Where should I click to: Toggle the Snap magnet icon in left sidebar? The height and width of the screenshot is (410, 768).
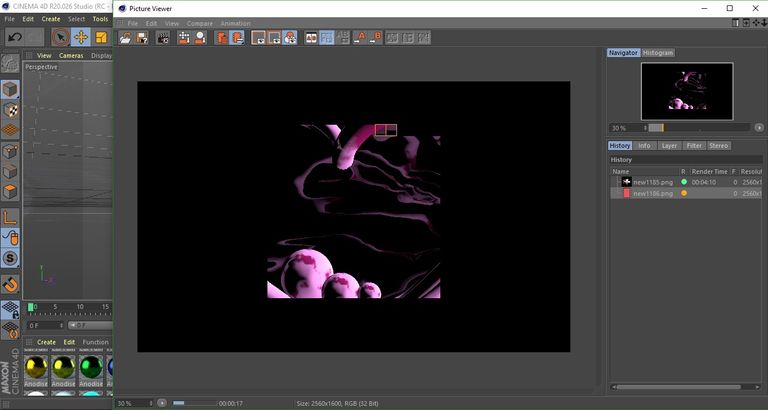point(10,284)
